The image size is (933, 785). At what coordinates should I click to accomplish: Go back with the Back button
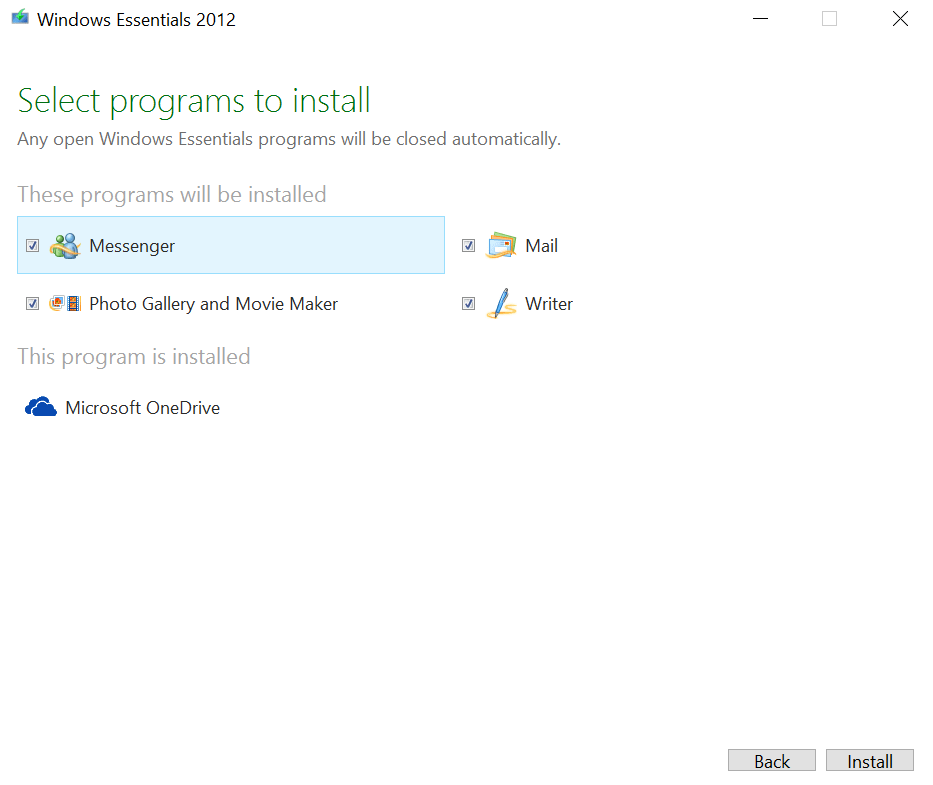point(772,761)
